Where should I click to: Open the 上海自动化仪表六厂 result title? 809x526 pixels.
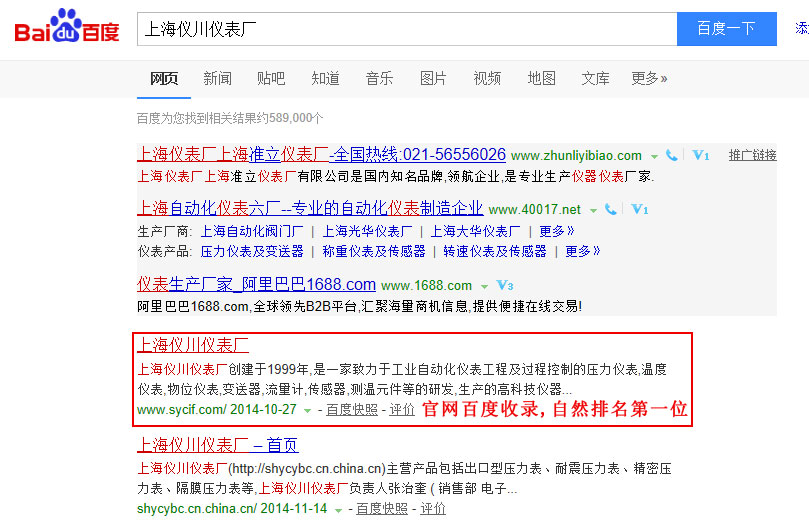point(310,208)
